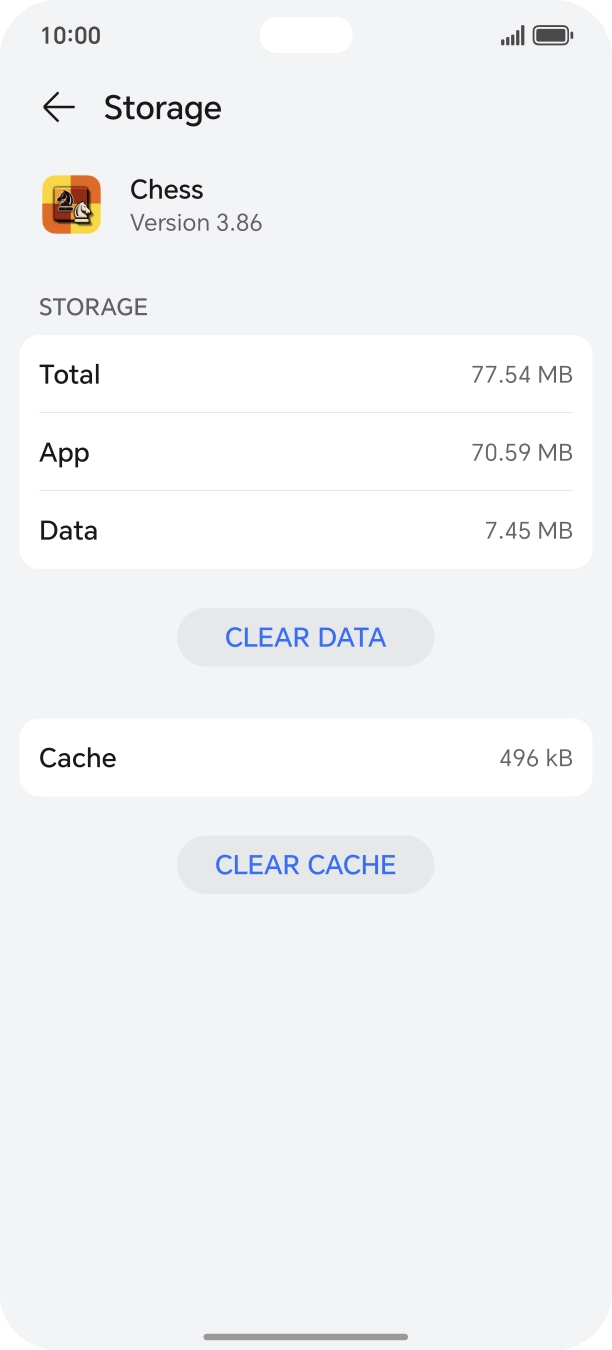The width and height of the screenshot is (612, 1350).
Task: Click the knight piece on the Chess icon
Action: tap(70, 204)
